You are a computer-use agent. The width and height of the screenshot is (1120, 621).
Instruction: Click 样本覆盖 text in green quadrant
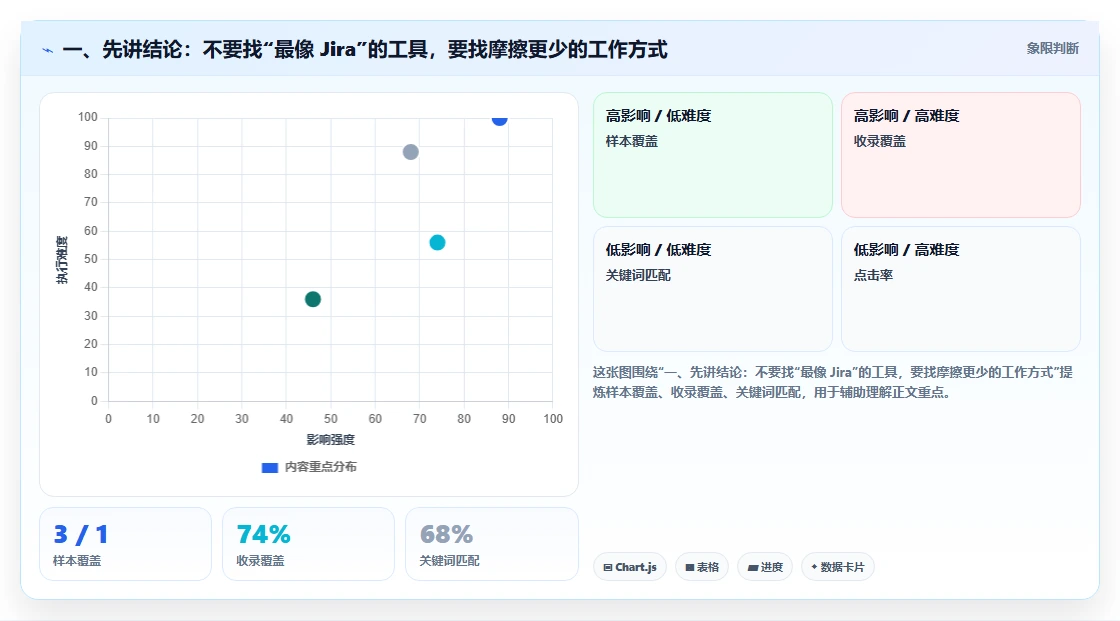[x=631, y=141]
